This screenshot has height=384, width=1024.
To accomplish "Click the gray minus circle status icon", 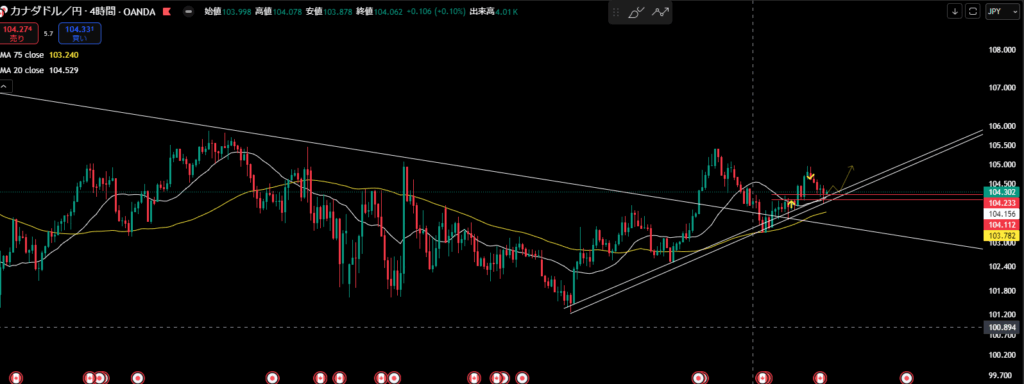I will (x=189, y=11).
